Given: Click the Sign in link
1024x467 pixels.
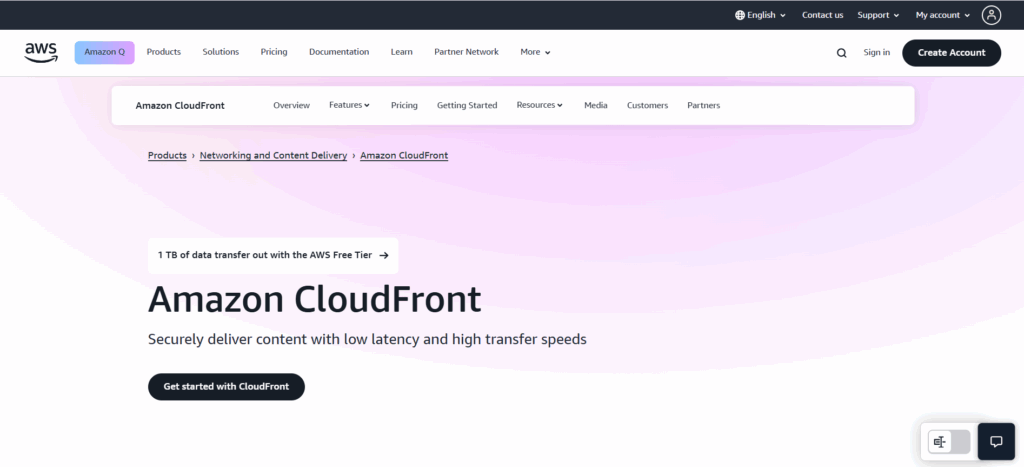Looking at the screenshot, I should pos(876,52).
